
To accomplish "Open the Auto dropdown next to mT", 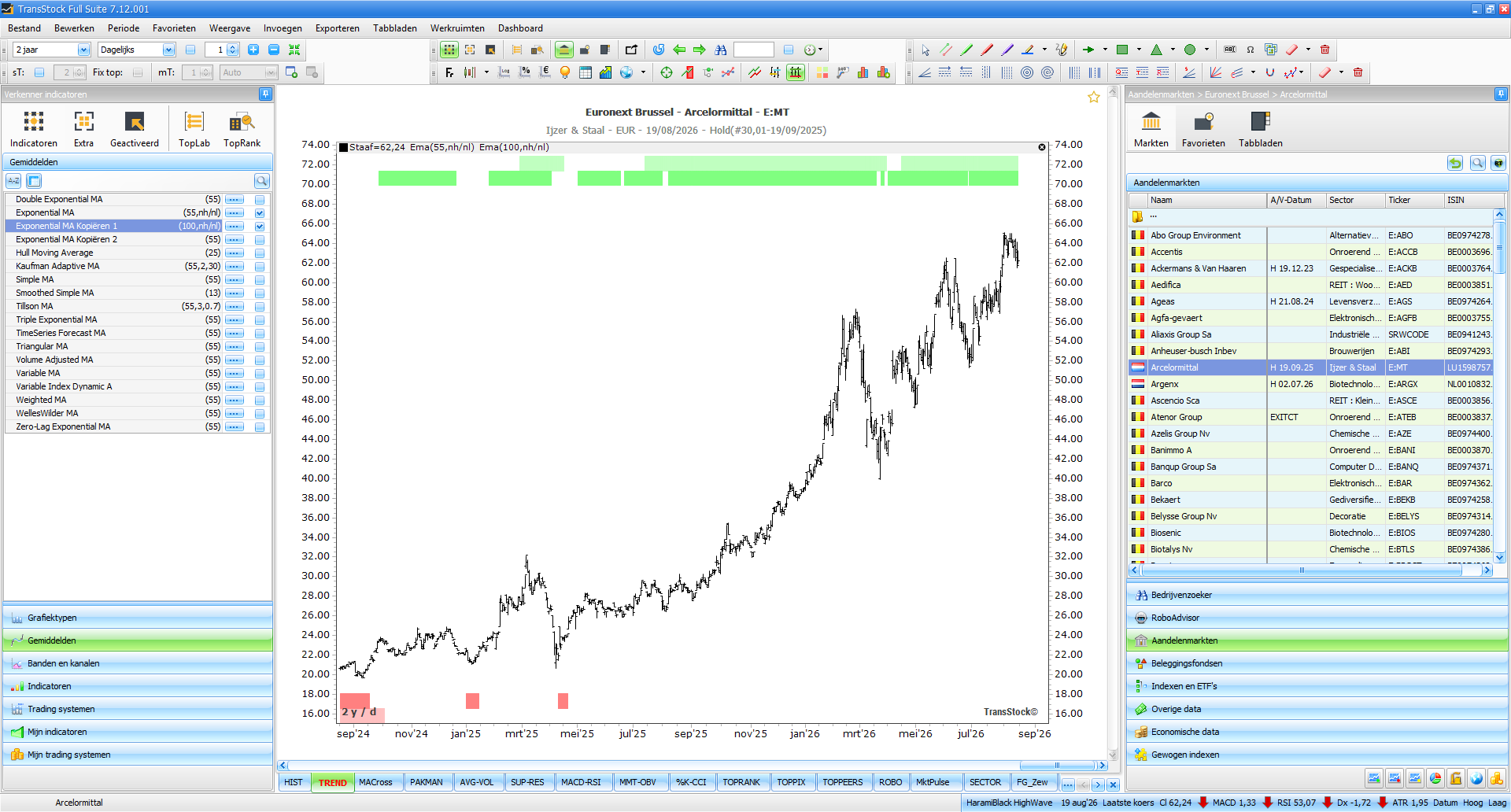I will 271,72.
